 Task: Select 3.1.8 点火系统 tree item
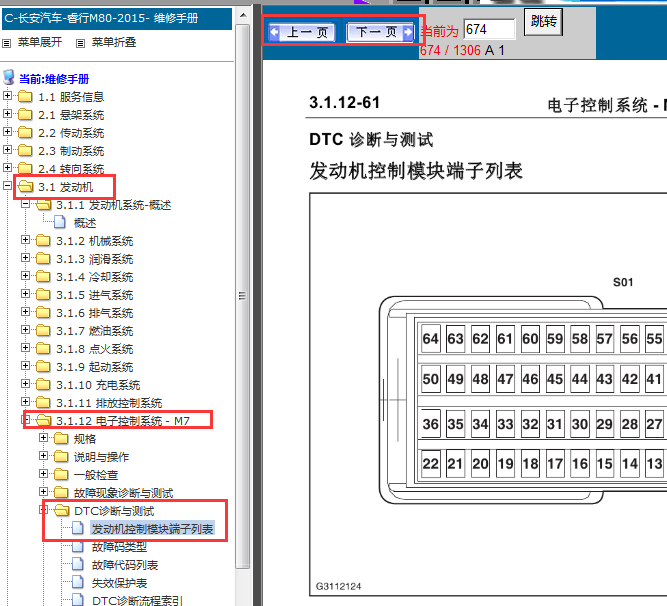coord(94,349)
